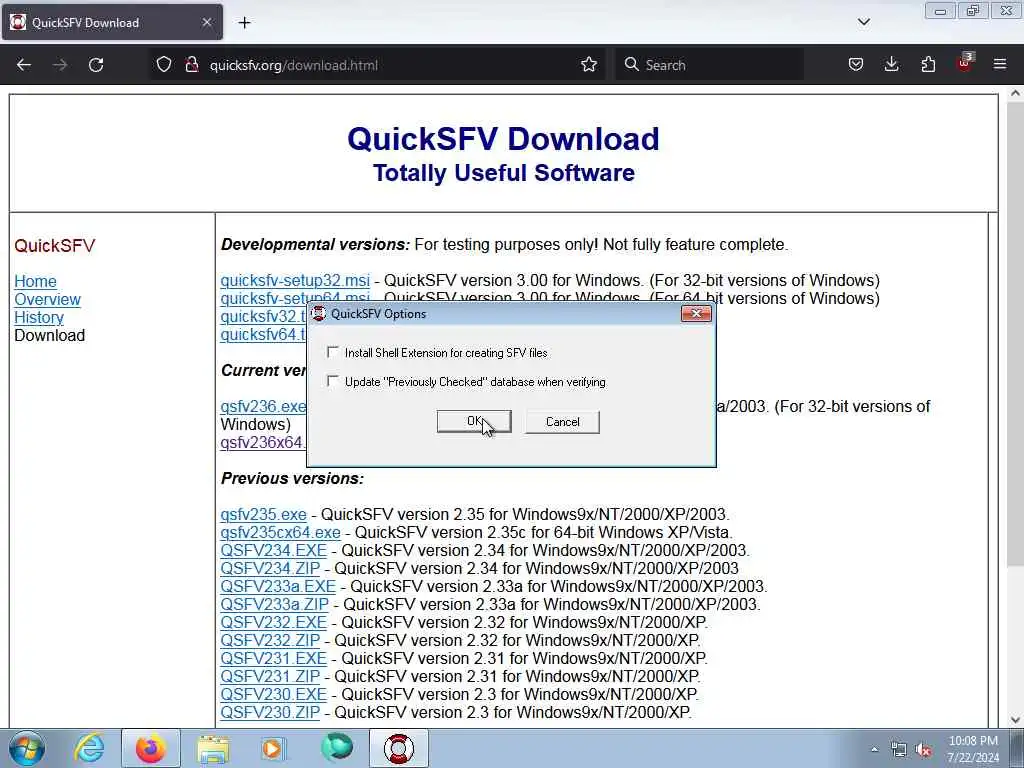Viewport: 1024px width, 768px height.
Task: Open the History sidebar link
Action: (39, 317)
